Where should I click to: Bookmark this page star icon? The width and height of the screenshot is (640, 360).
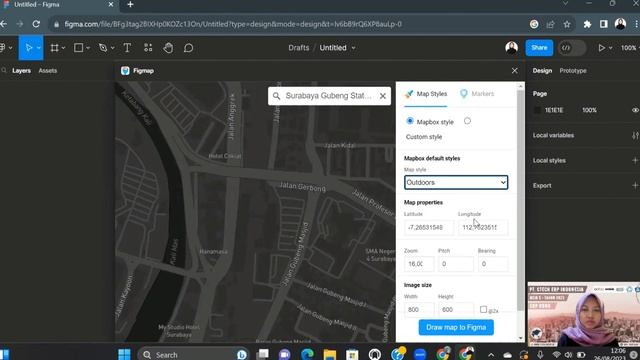pyautogui.click(x=567, y=24)
